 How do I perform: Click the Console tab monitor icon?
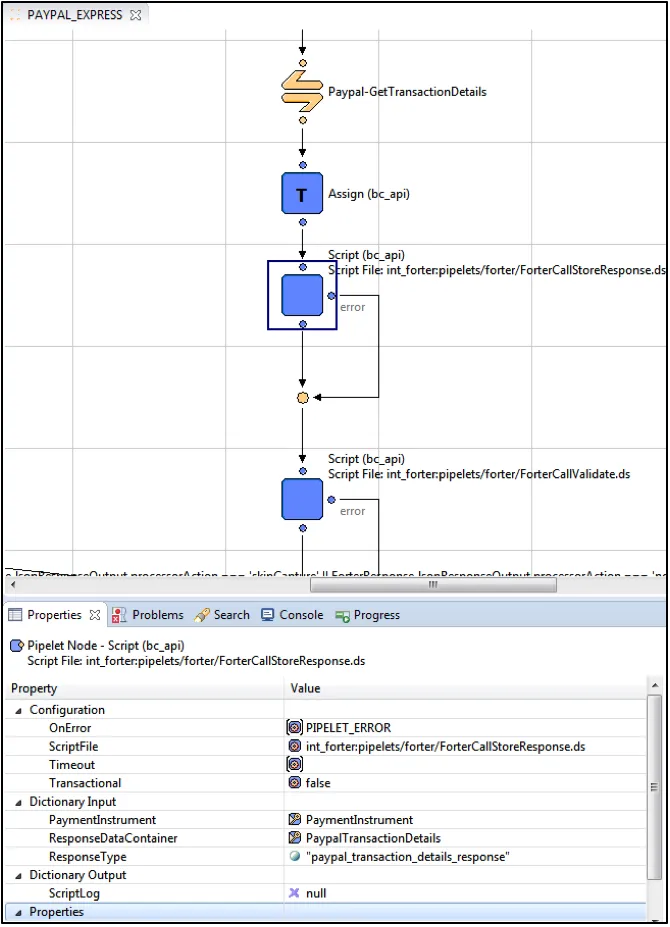point(268,615)
